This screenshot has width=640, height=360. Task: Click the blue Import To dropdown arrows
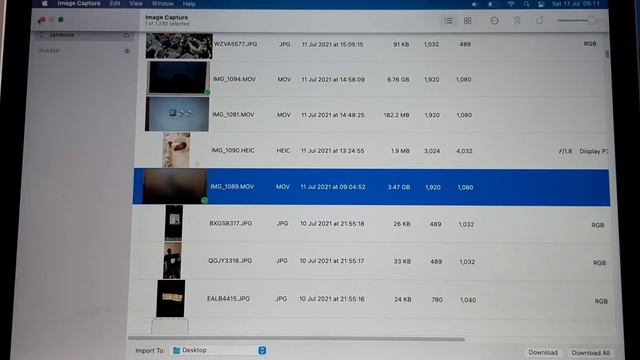point(262,350)
